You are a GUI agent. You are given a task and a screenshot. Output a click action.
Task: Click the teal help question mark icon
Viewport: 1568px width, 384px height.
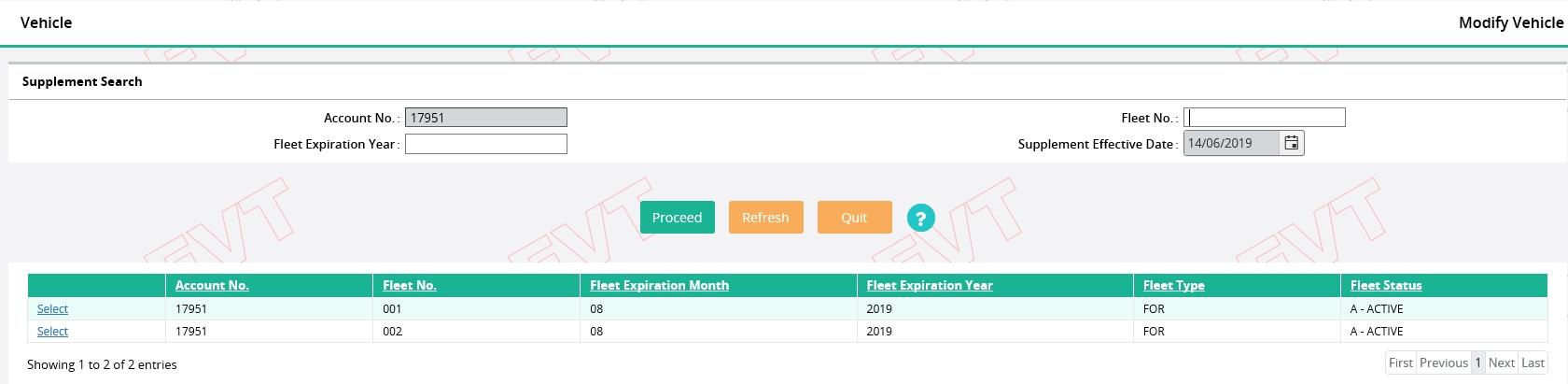click(920, 218)
